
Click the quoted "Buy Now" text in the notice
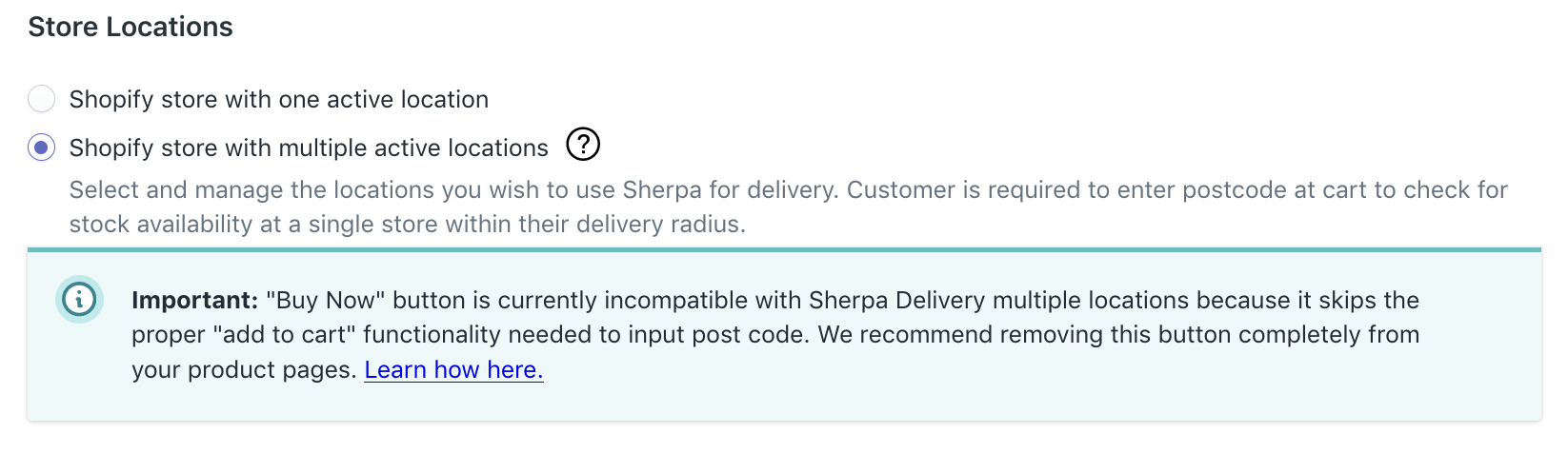tap(325, 301)
